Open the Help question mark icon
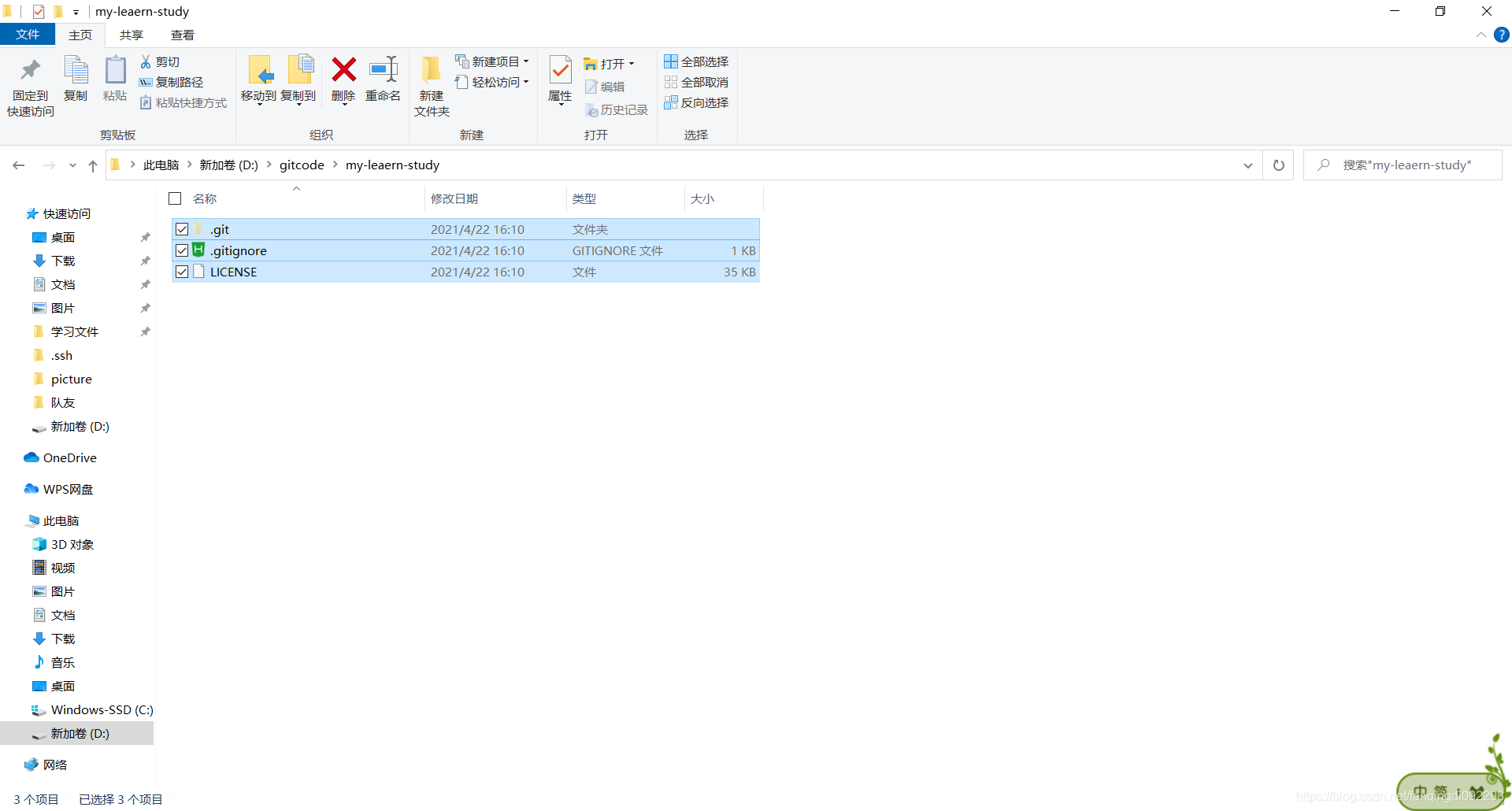Viewport: 1512px width, 811px height. pos(1501,35)
